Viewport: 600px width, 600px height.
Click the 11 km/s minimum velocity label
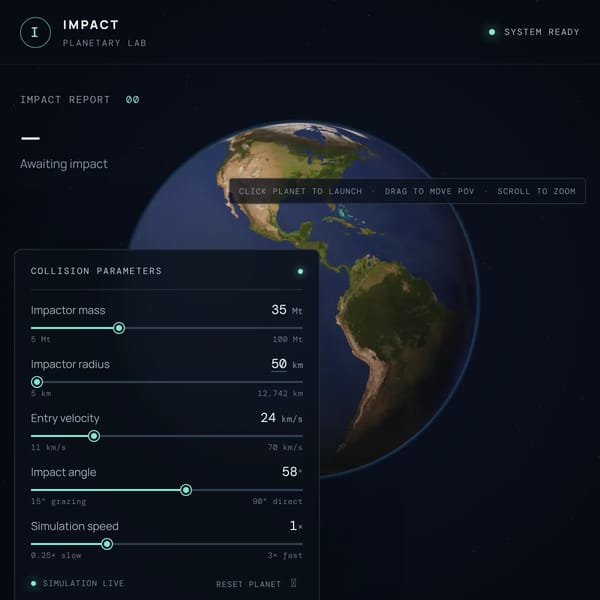pos(48,447)
